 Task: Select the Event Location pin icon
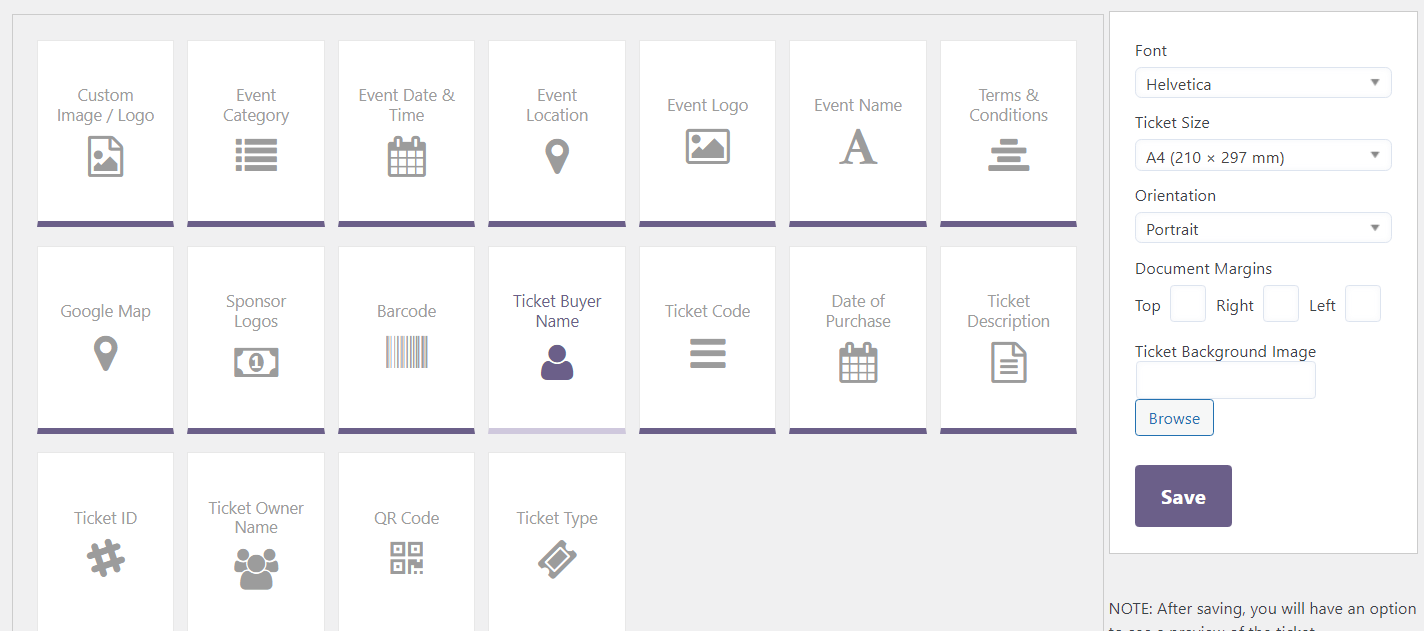pos(557,157)
